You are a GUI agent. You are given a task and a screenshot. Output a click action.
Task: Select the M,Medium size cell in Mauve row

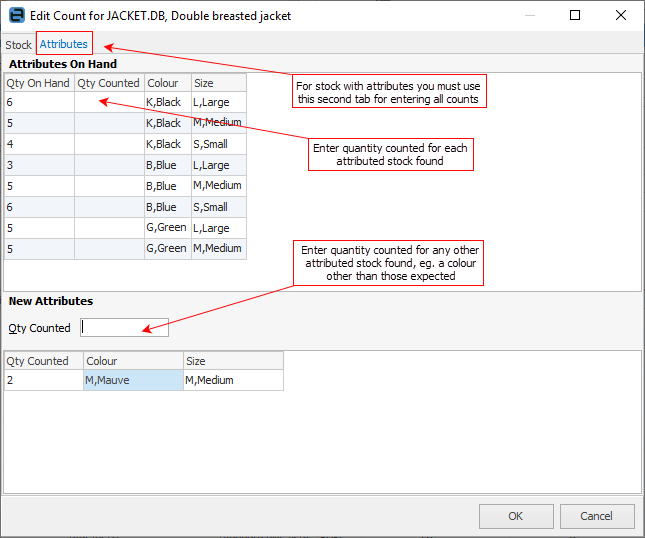(x=233, y=380)
